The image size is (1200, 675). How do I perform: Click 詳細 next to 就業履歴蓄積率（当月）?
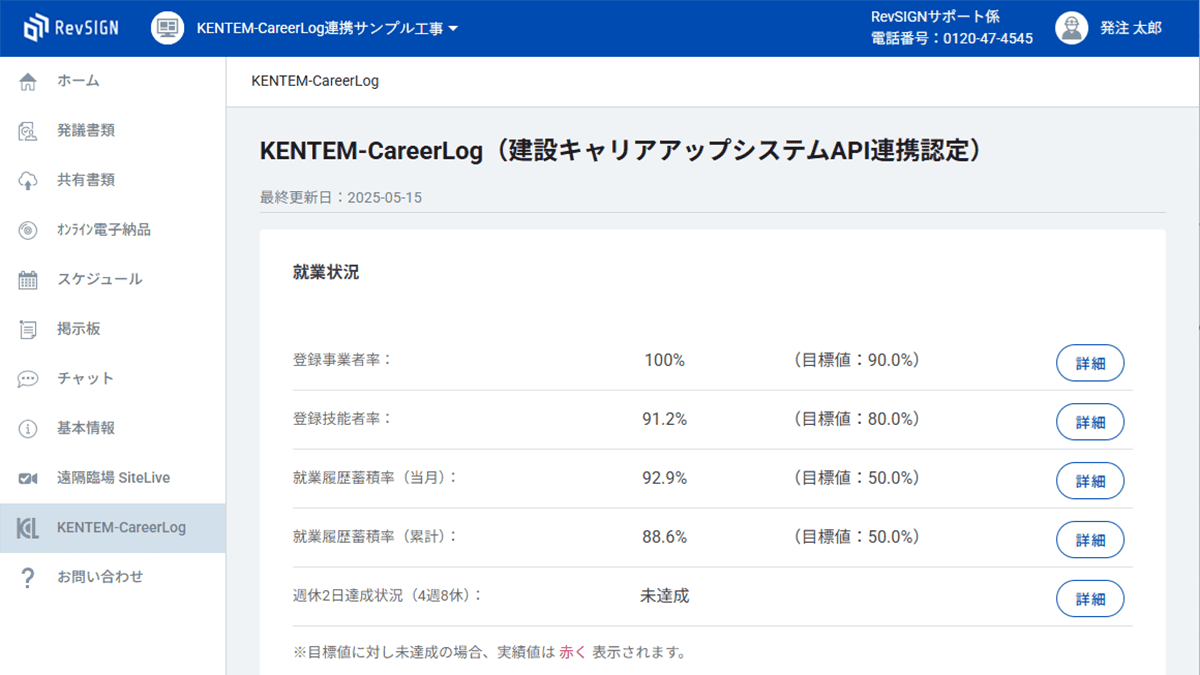(x=1090, y=481)
